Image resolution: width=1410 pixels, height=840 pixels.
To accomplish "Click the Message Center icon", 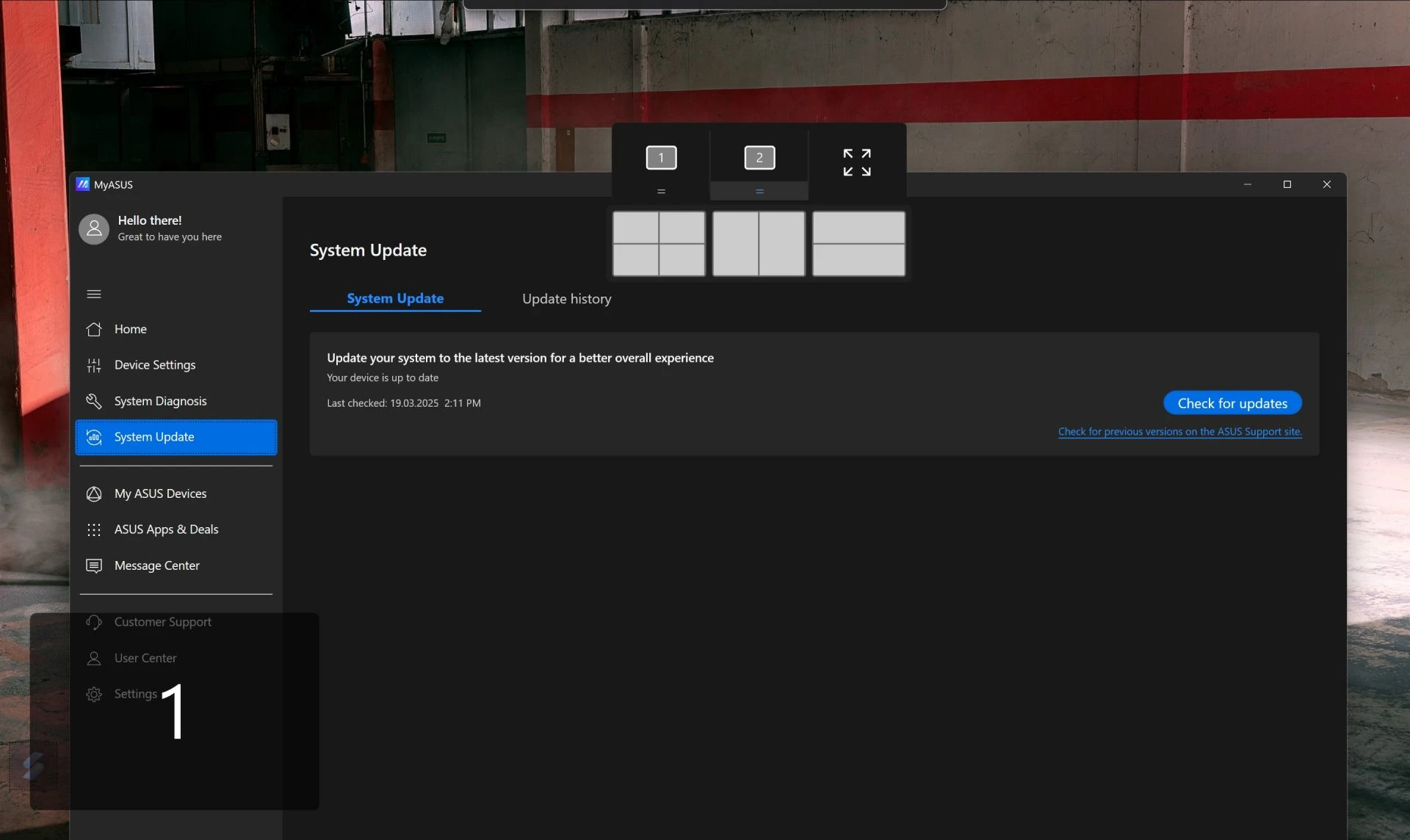I will pos(94,565).
